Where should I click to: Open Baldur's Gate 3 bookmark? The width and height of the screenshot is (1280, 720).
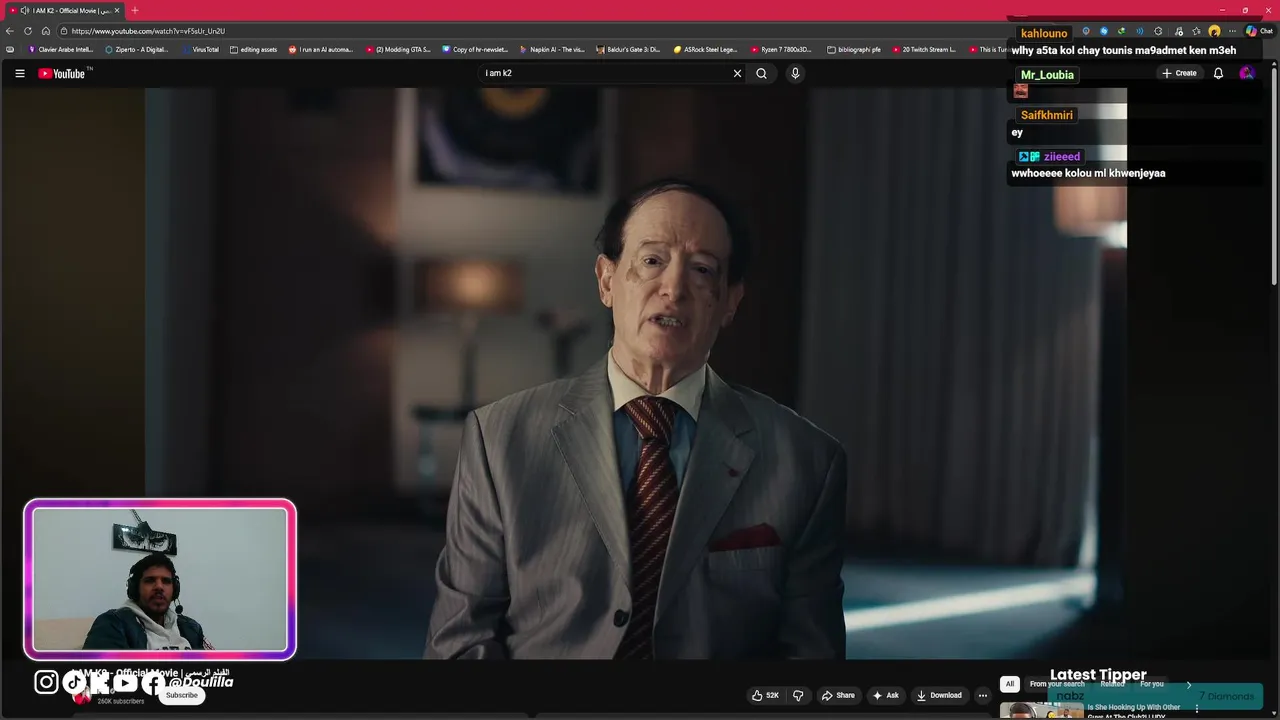[628, 49]
